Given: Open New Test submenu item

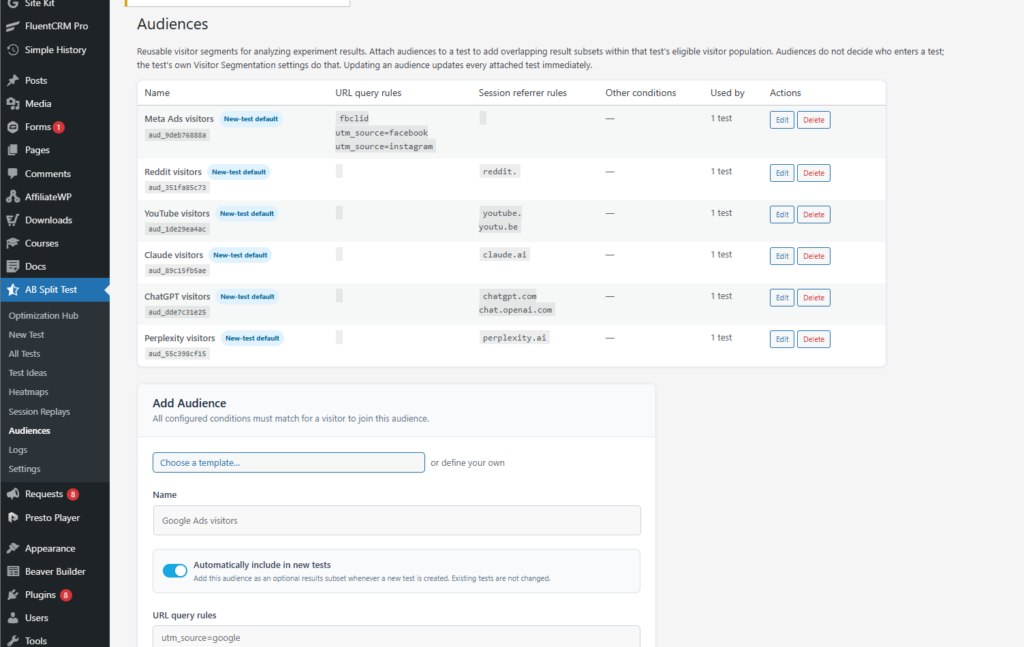Looking at the screenshot, I should pos(26,334).
